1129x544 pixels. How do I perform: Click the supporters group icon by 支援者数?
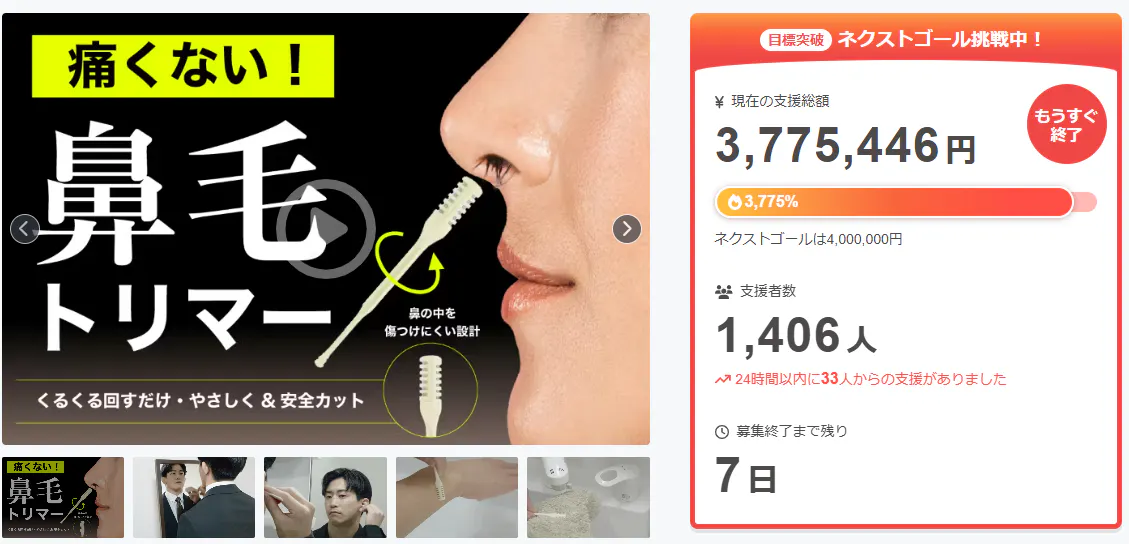coord(723,292)
